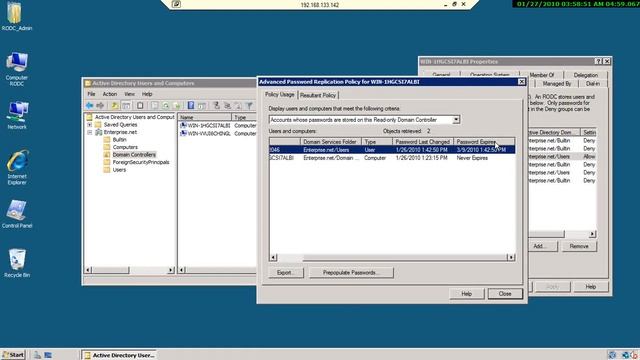
Task: Select the Builtin folder in tree
Action: pyautogui.click(x=119, y=140)
